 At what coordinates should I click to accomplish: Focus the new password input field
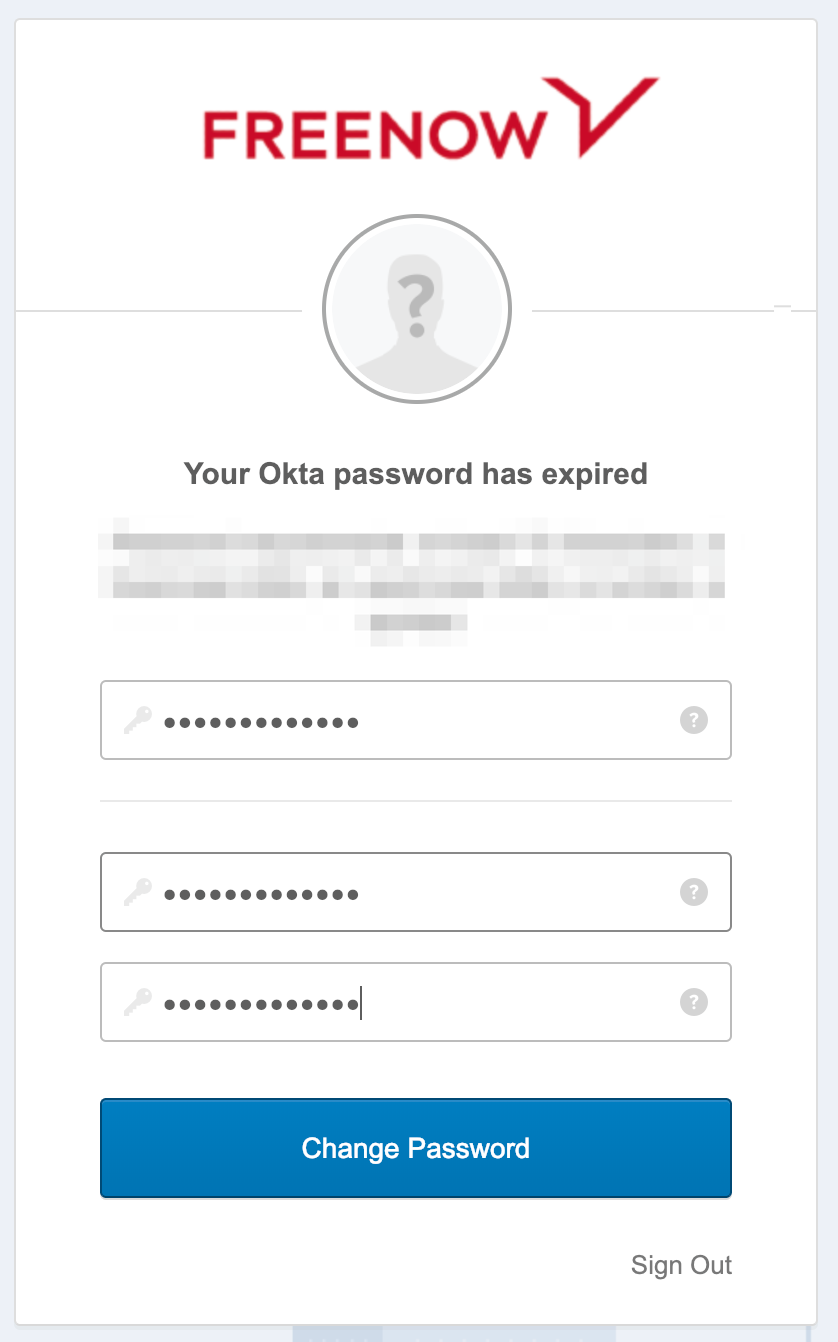coord(416,892)
